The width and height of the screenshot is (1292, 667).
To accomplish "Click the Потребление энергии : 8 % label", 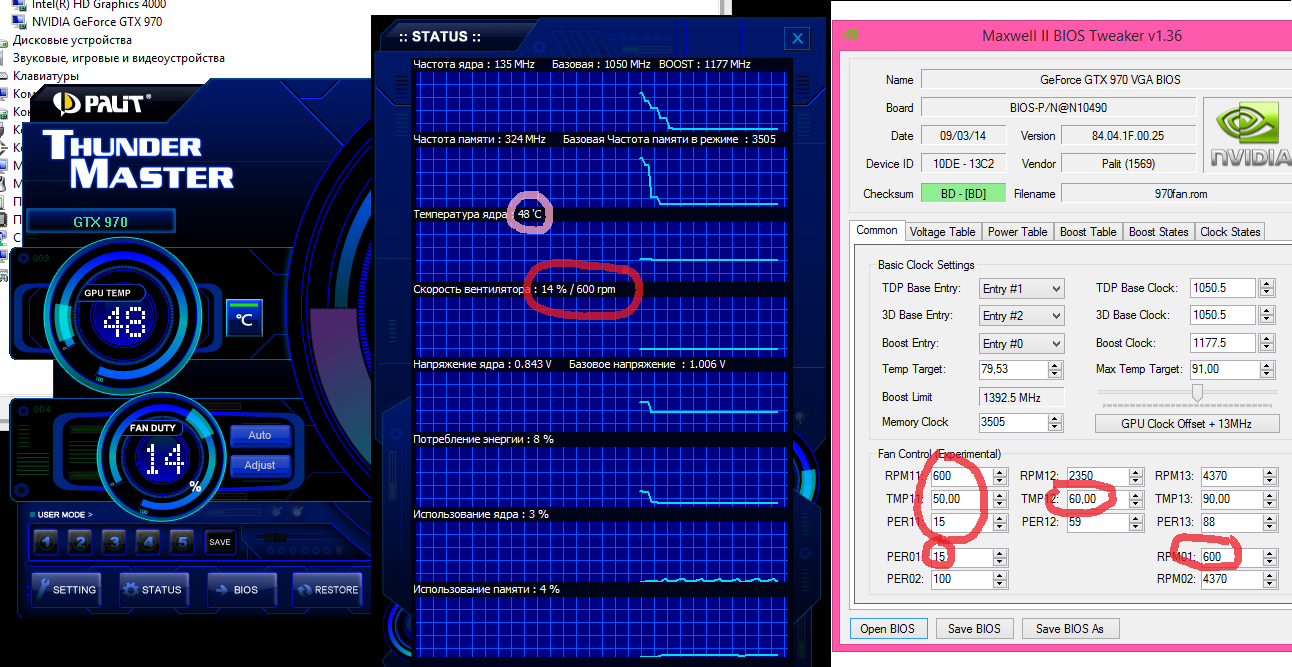I will [483, 439].
